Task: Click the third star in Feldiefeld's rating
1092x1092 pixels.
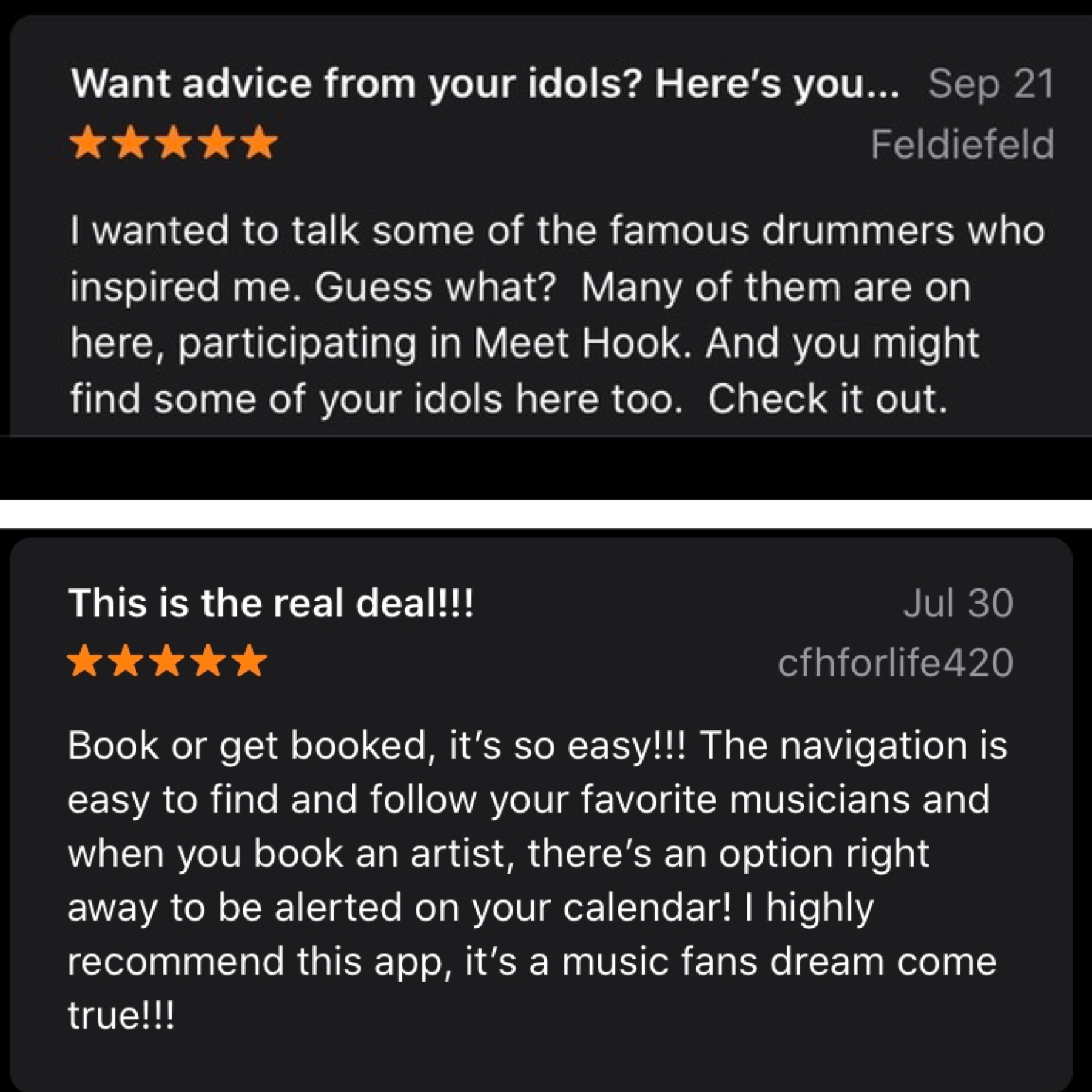Action: [x=174, y=142]
